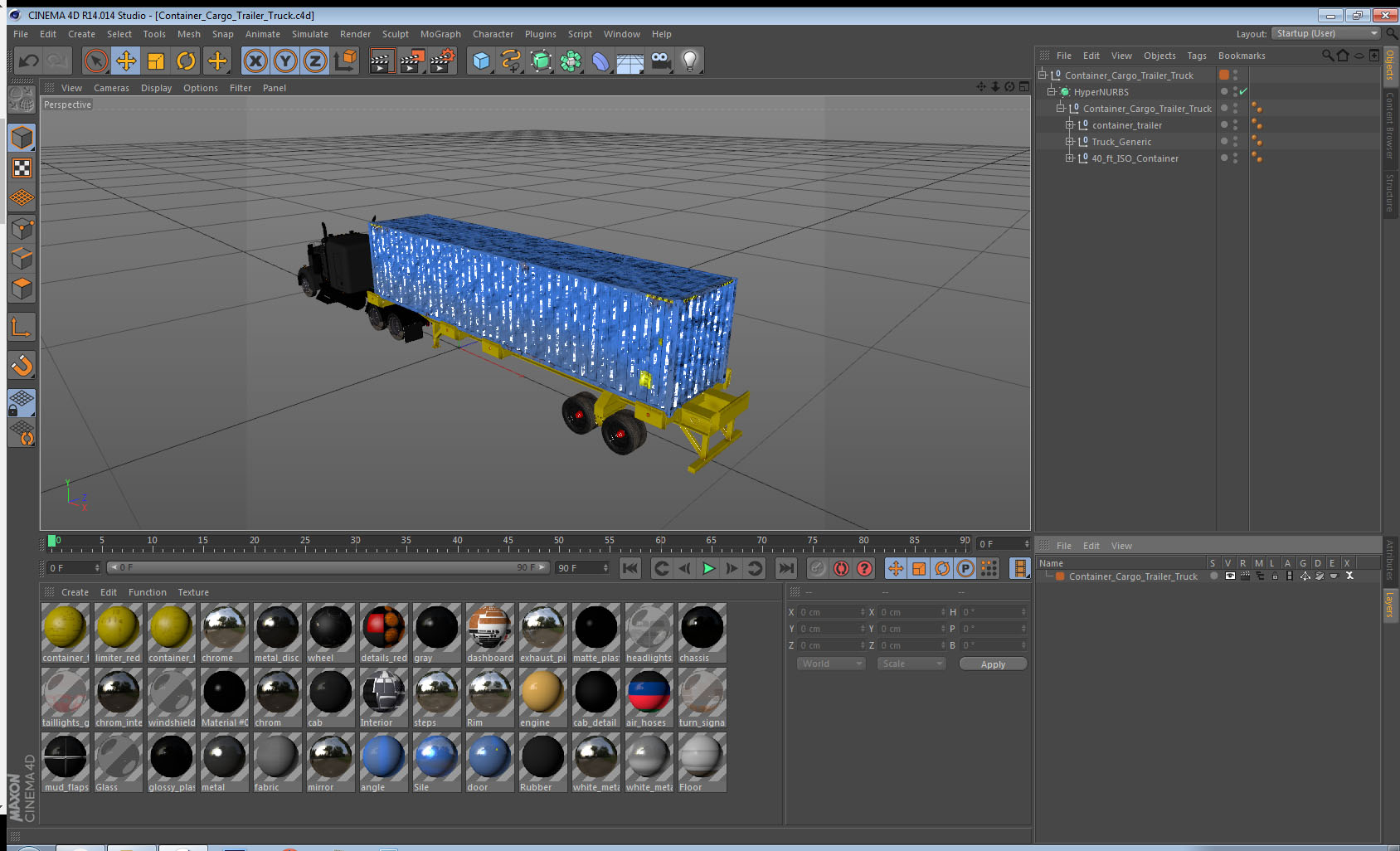
Task: Open the Content Browser side tab
Action: pyautogui.click(x=1390, y=124)
